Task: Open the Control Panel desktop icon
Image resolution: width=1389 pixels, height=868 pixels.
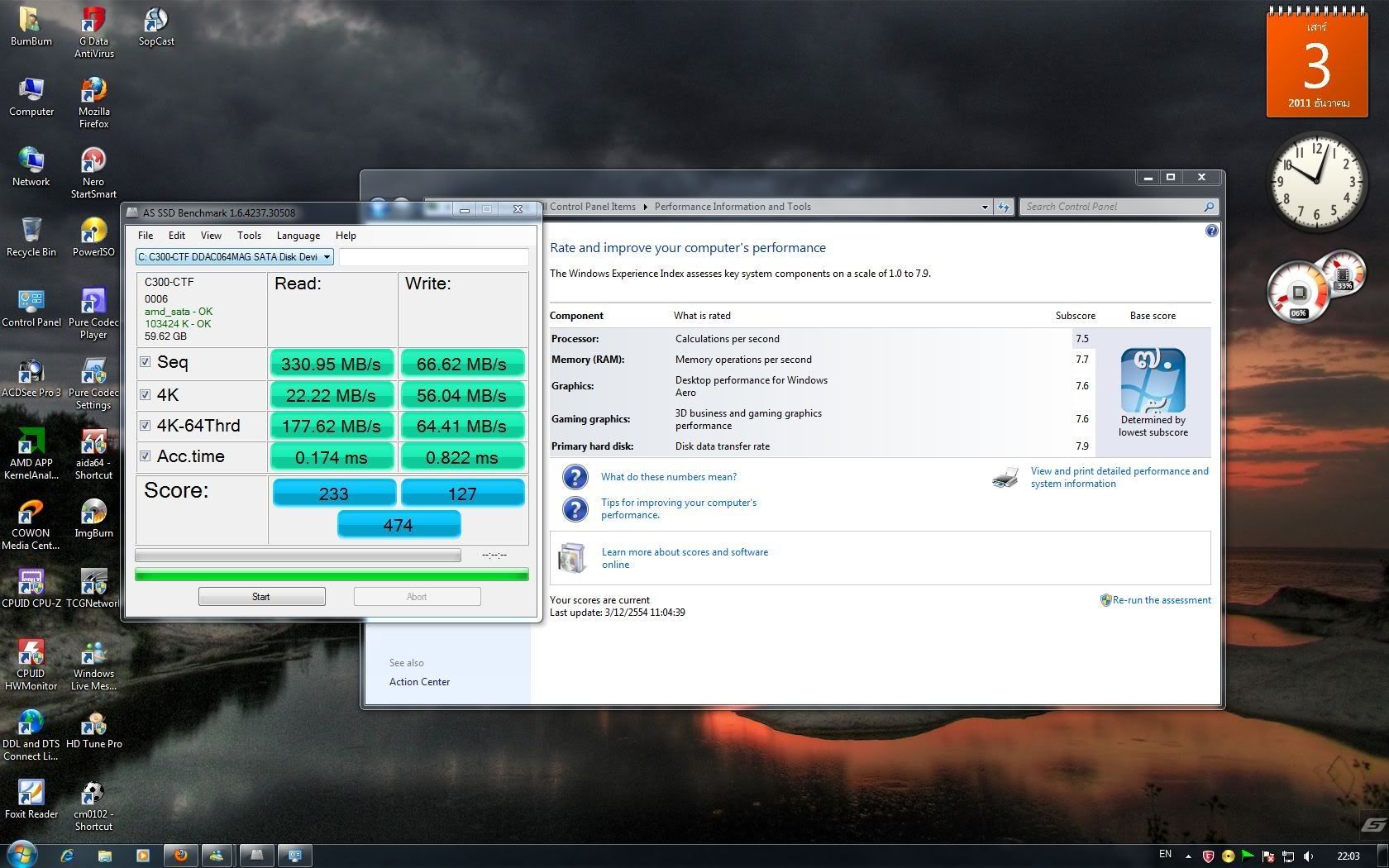Action: point(31,308)
